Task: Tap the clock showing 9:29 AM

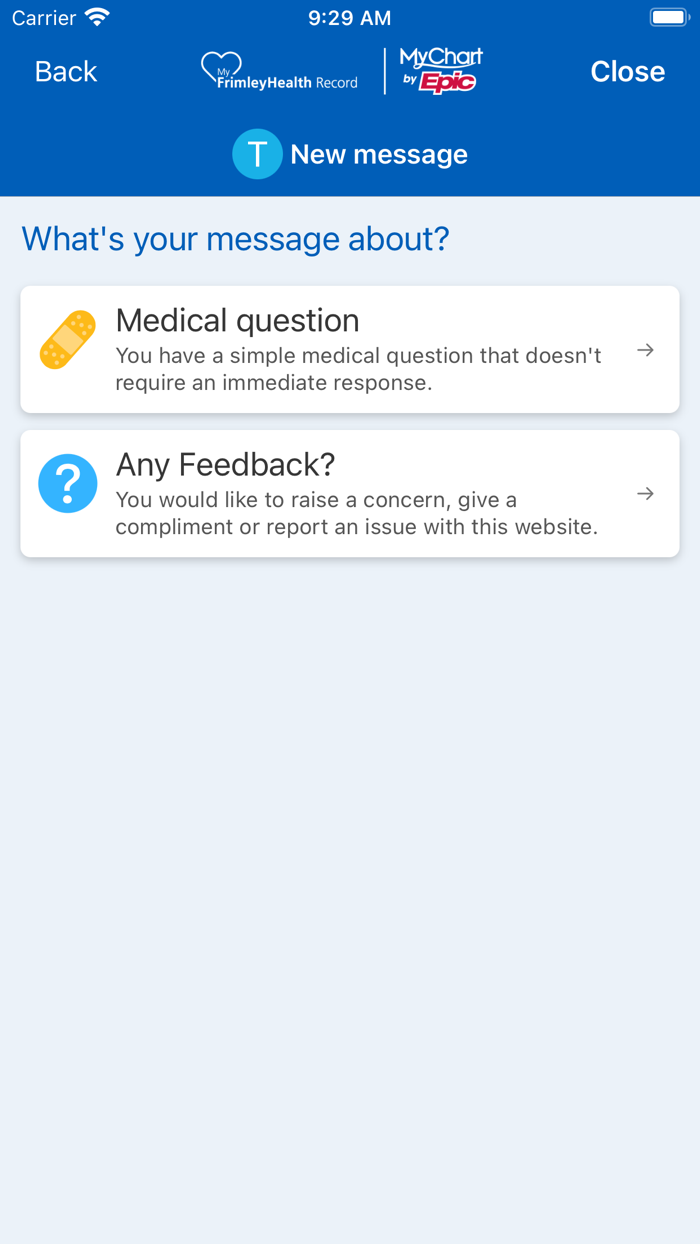Action: coord(349,16)
